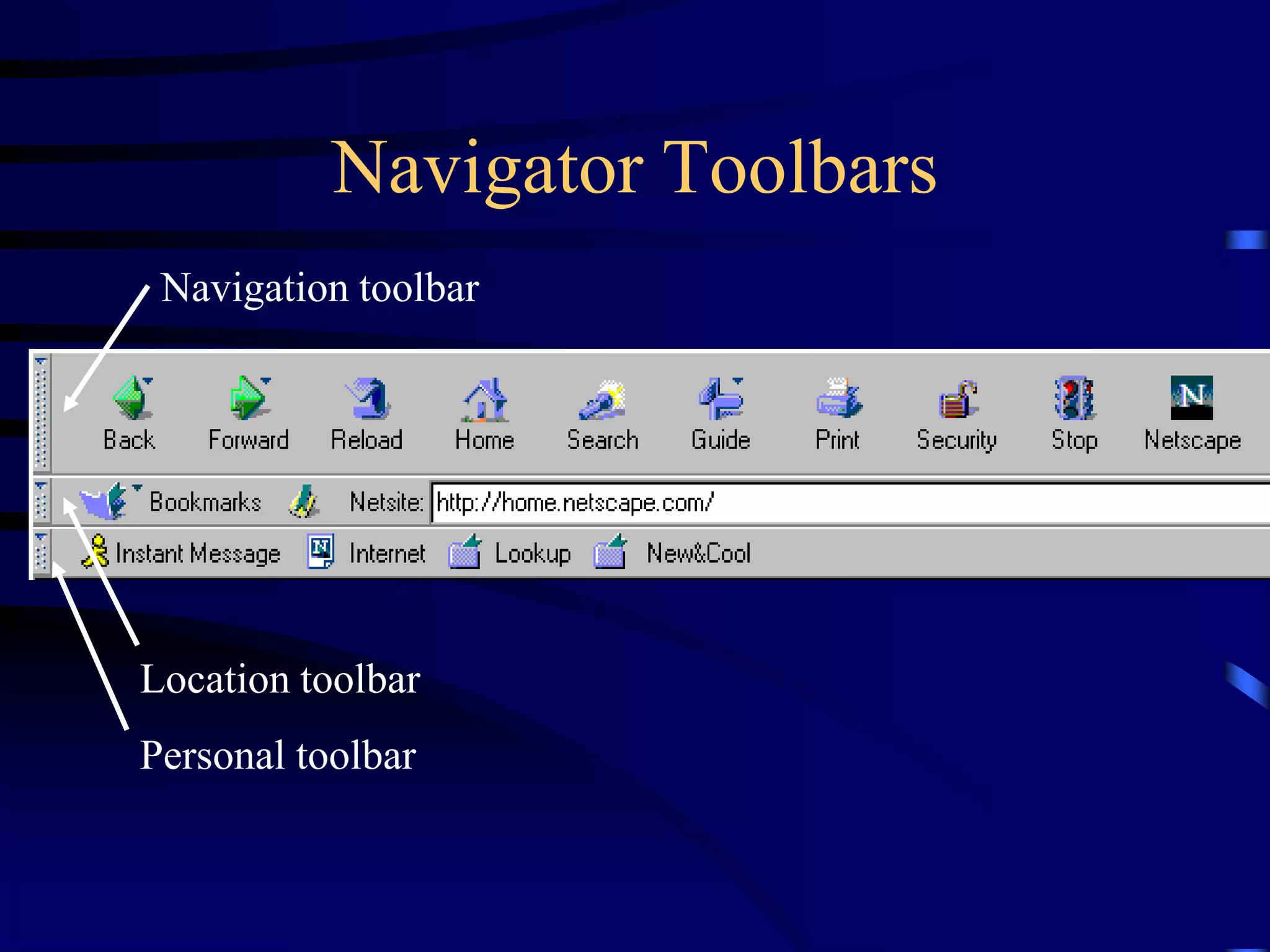Reload the current page
Viewport: 1270px width, 952px height.
click(x=367, y=398)
